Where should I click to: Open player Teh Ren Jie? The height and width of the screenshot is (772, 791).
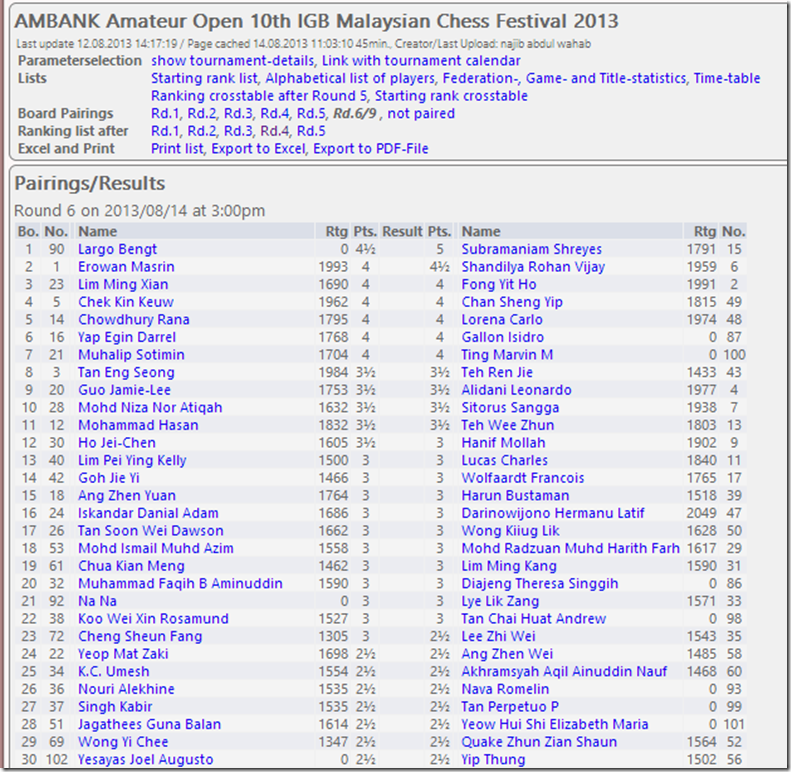(x=497, y=373)
